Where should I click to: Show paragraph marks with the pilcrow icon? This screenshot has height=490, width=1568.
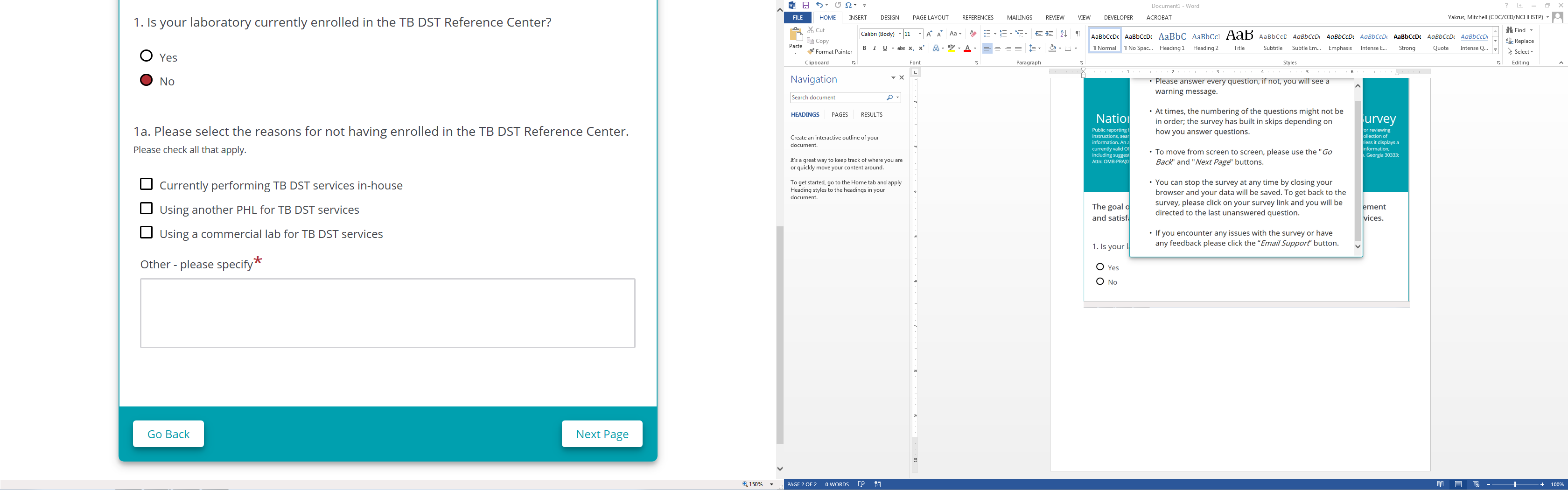click(1078, 34)
